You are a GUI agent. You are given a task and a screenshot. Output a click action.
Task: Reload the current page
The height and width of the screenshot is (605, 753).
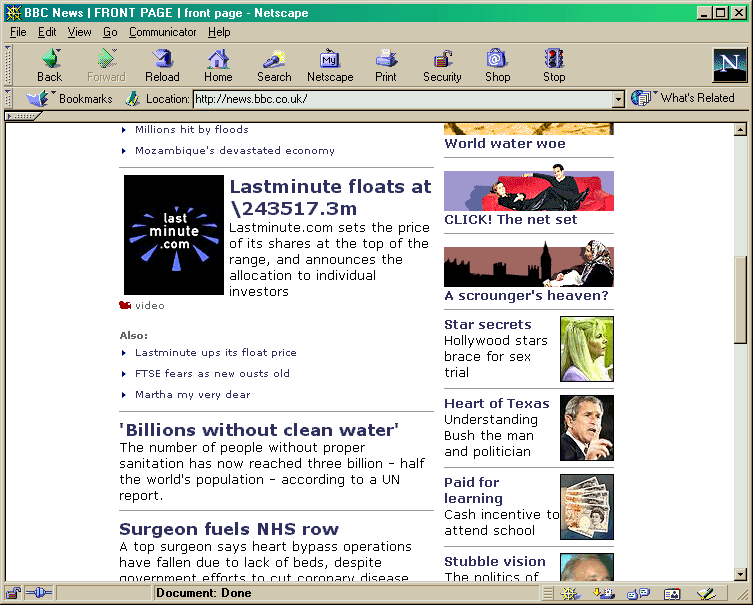point(162,66)
